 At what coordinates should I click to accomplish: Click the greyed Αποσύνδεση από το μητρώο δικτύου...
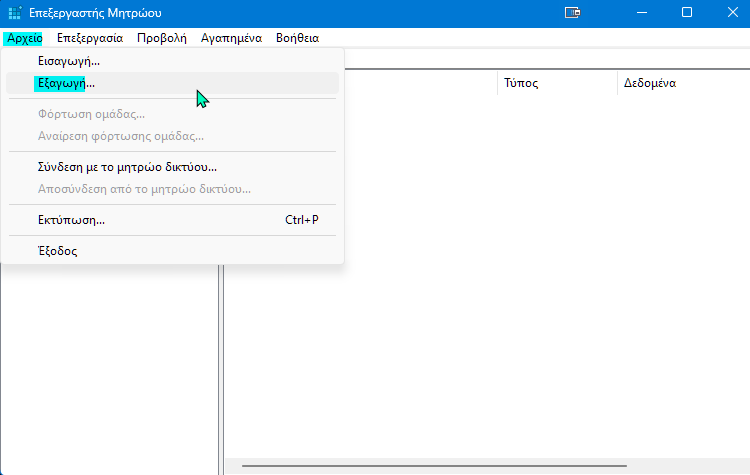tap(144, 188)
